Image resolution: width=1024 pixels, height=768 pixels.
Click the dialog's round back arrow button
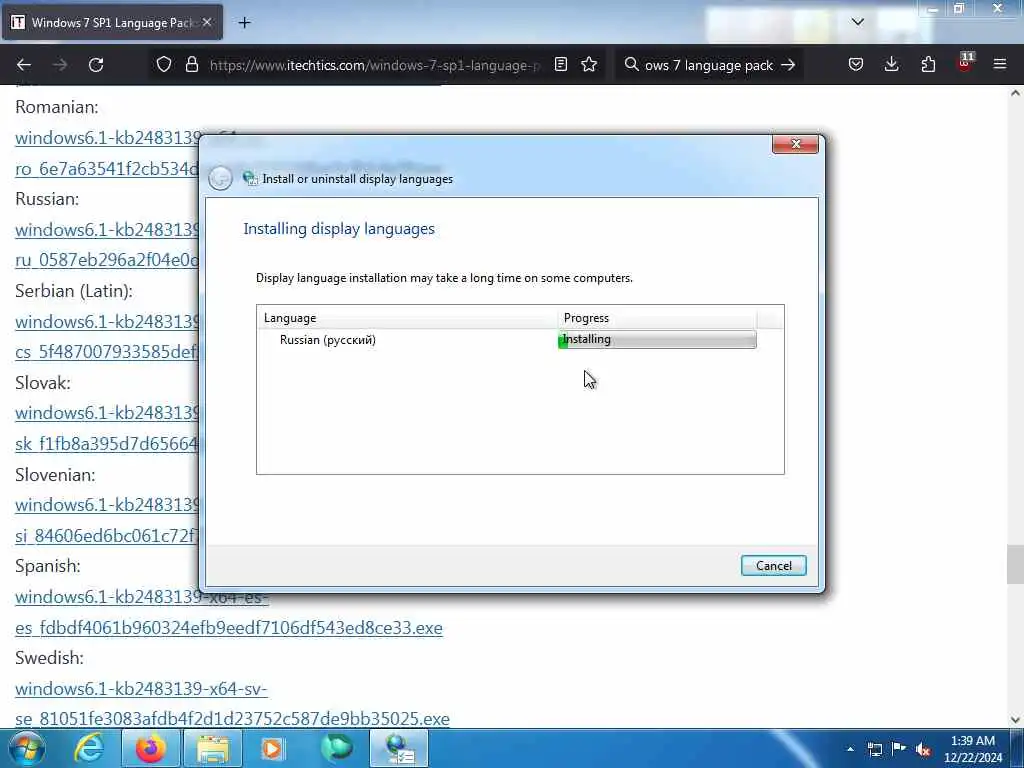[220, 178]
